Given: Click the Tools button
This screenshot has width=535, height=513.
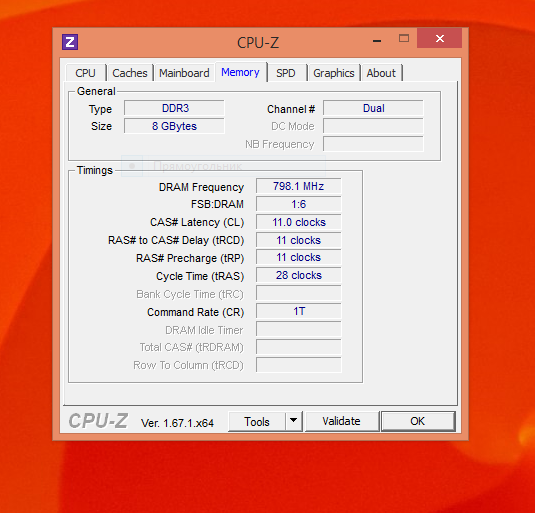Looking at the screenshot, I should click(x=257, y=422).
